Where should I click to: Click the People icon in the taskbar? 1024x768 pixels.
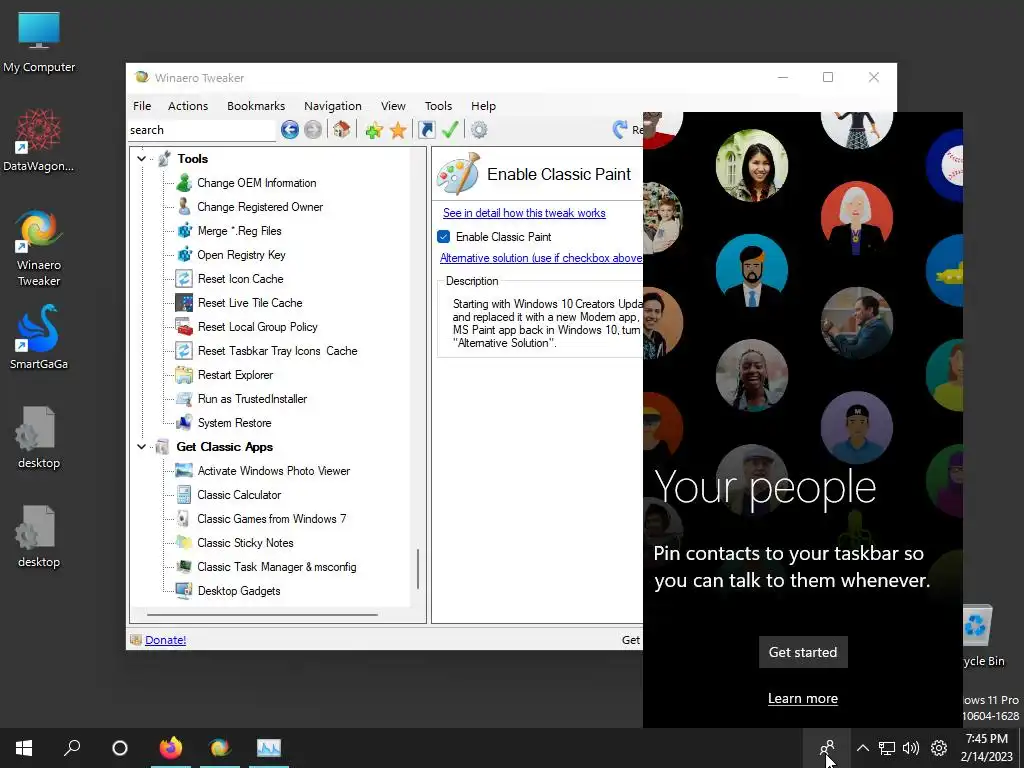[x=827, y=748]
